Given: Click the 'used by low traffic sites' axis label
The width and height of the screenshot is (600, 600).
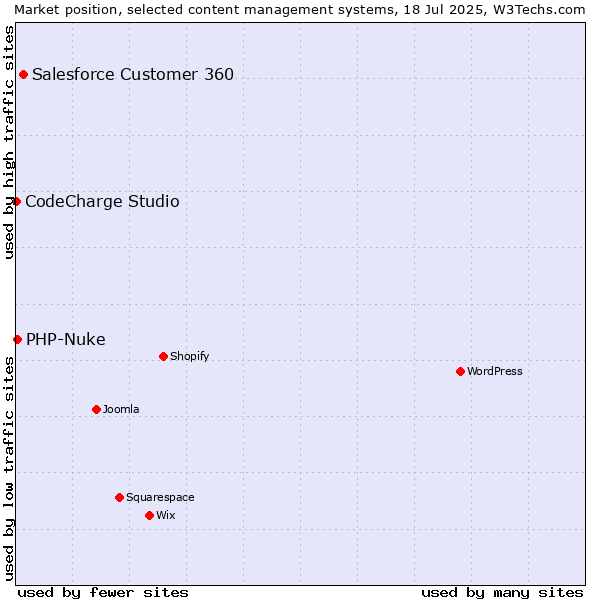Looking at the screenshot, I should pos(8,469).
